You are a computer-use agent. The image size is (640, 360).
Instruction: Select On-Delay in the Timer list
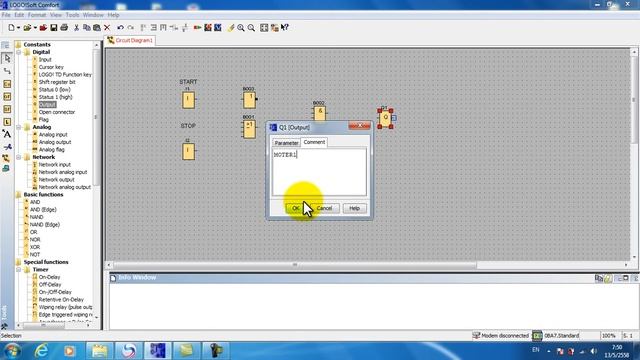pos(49,277)
